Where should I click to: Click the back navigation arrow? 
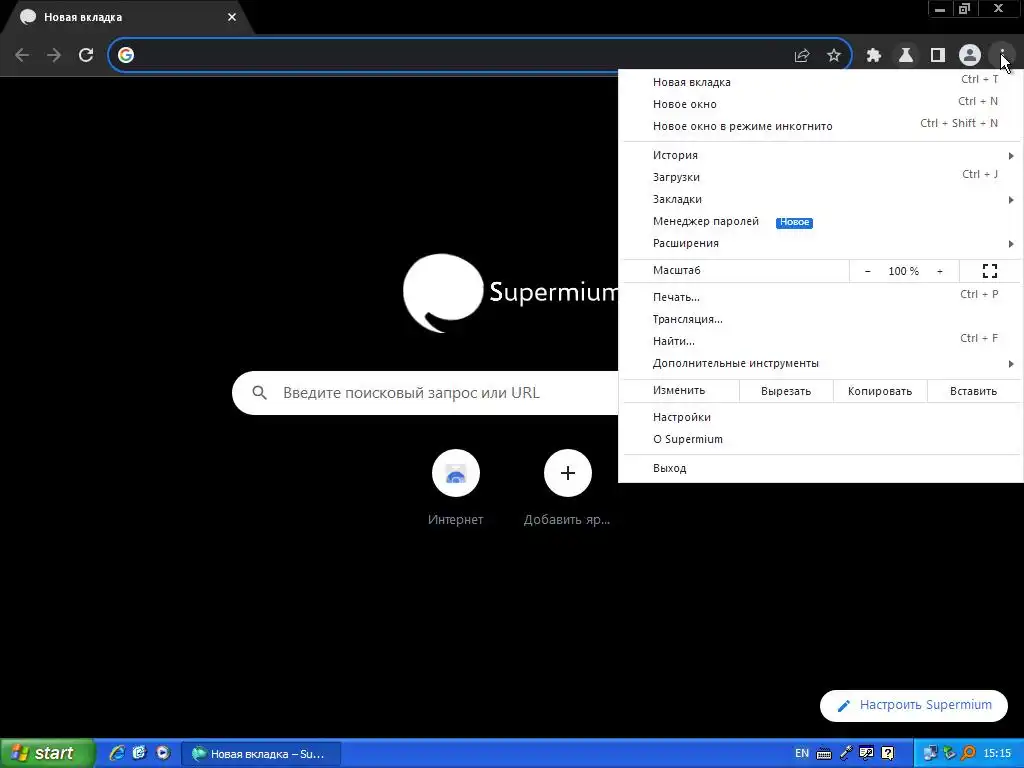click(x=22, y=55)
